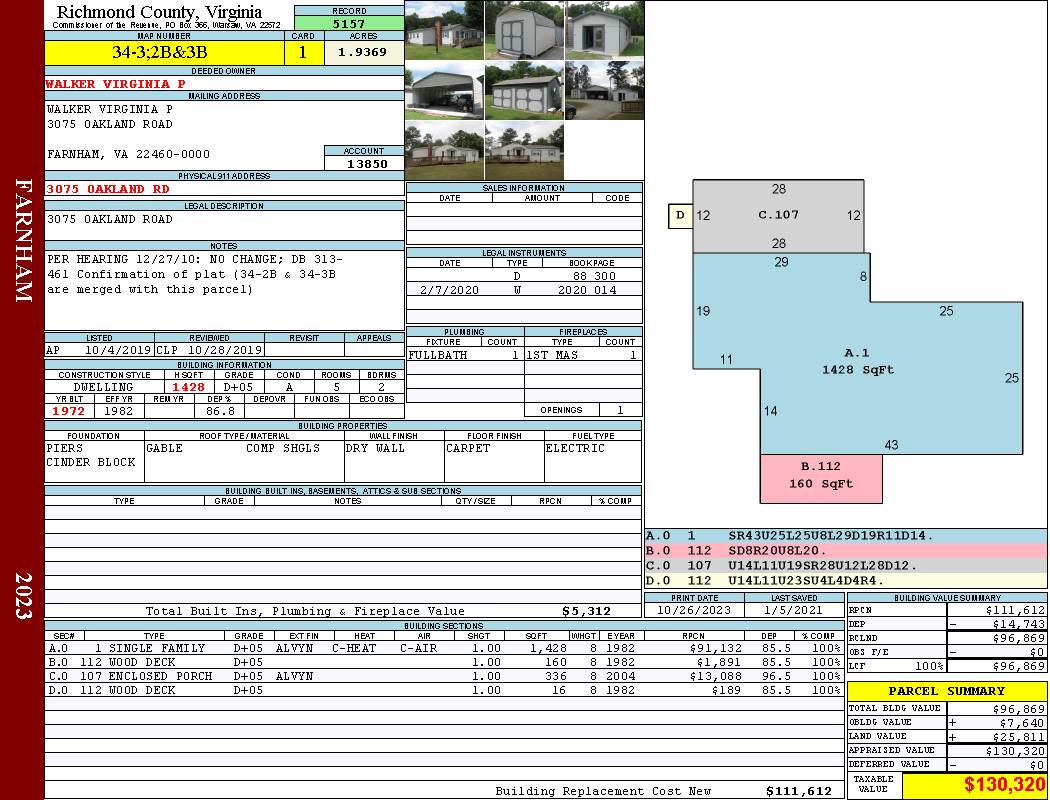Click the built-ins total value $5,312
The width and height of the screenshot is (1050, 800).
[586, 611]
